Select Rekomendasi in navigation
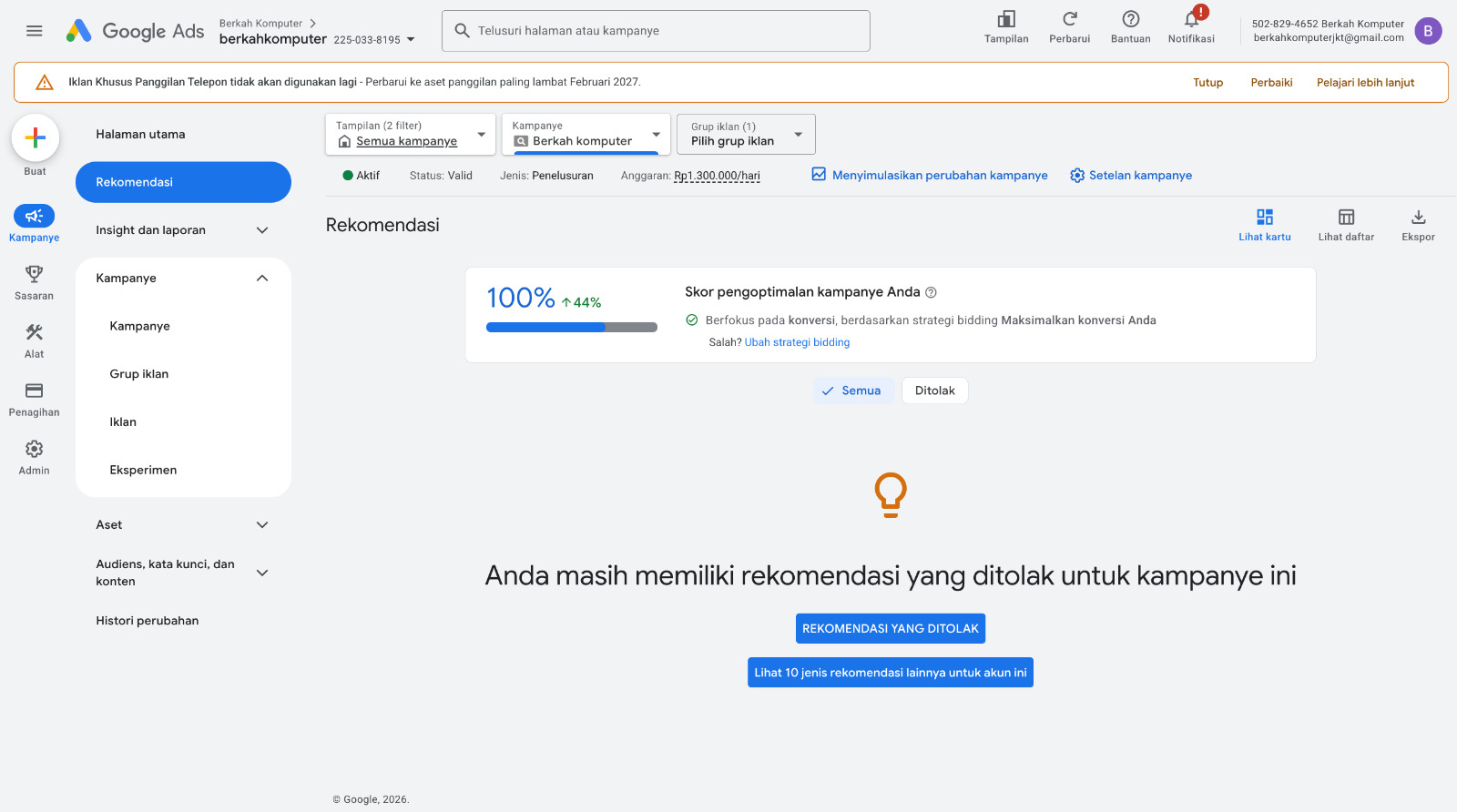The image size is (1457, 812). click(x=183, y=182)
